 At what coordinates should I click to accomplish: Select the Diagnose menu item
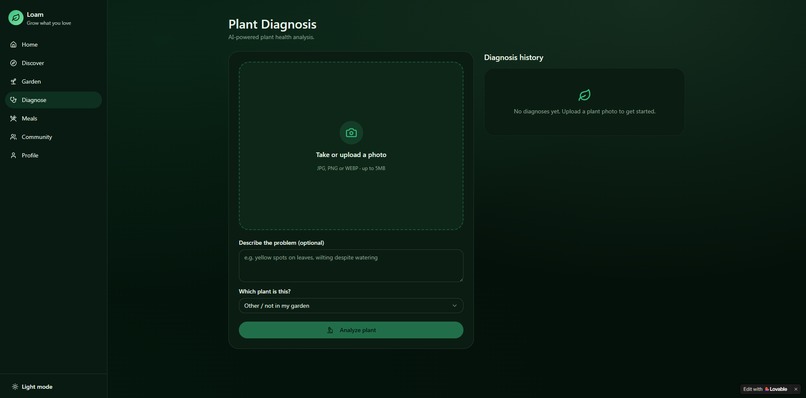click(x=53, y=100)
